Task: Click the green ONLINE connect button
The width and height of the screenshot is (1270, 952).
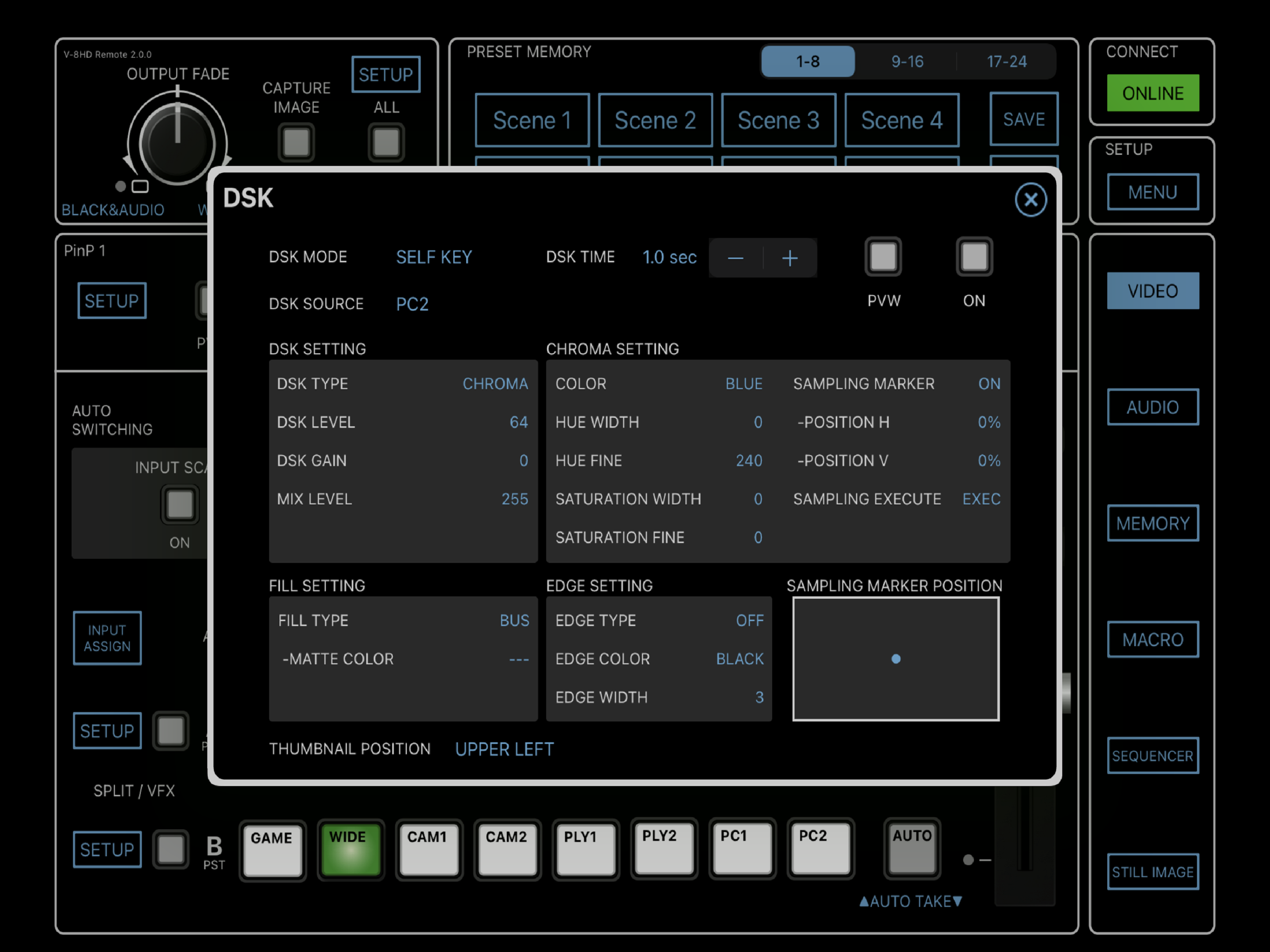Action: tap(1153, 93)
